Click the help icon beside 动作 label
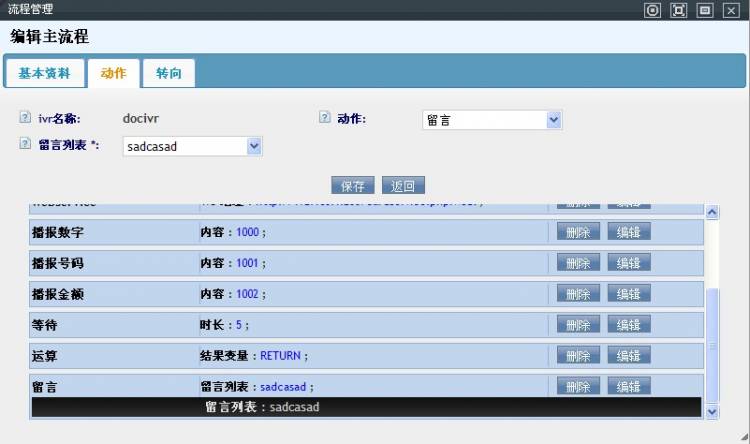 [x=324, y=118]
